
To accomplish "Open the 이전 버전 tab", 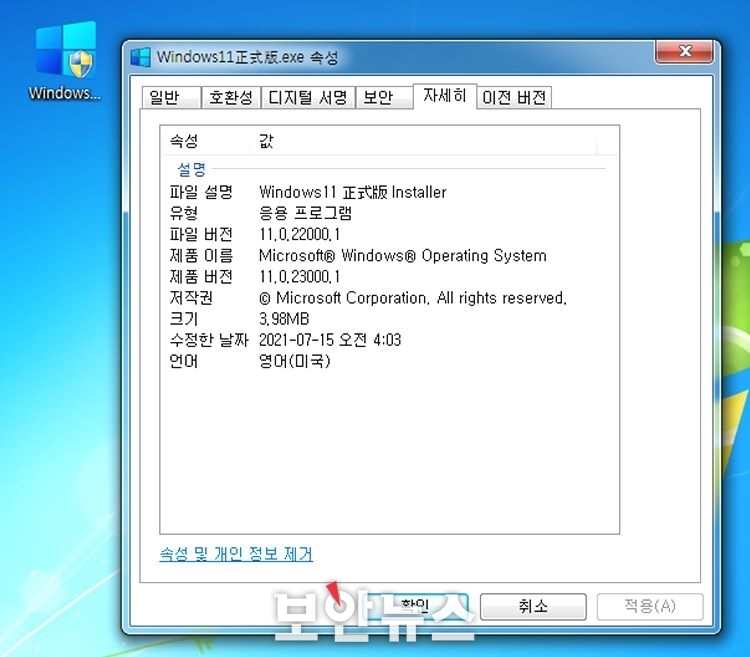I will point(514,98).
